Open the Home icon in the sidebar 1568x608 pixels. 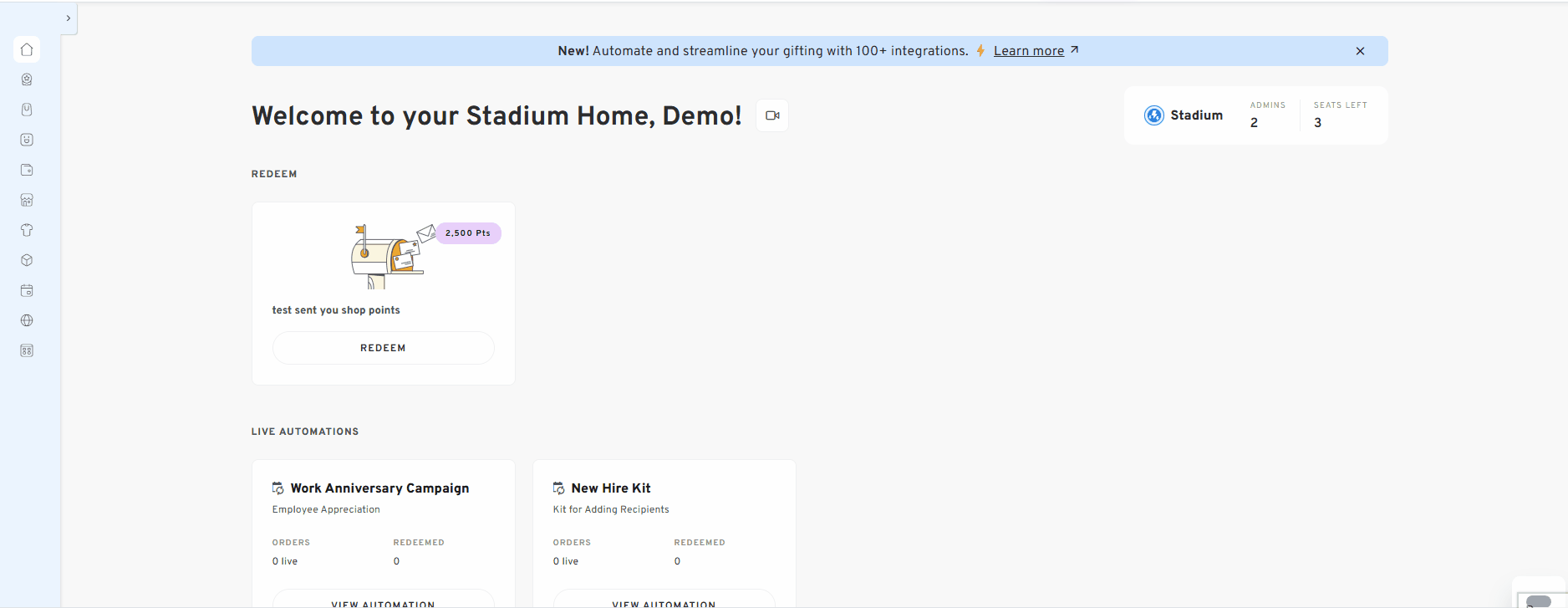tap(27, 49)
